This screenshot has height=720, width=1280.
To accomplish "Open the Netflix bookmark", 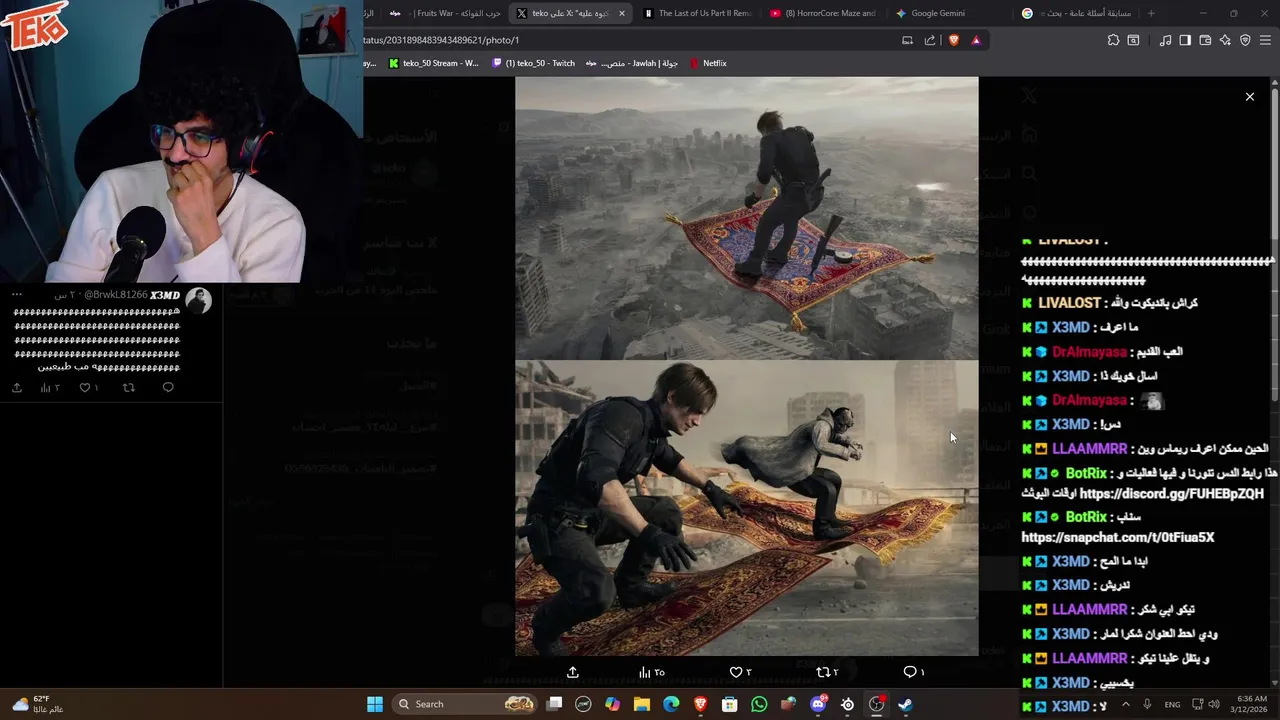I will pos(708,63).
